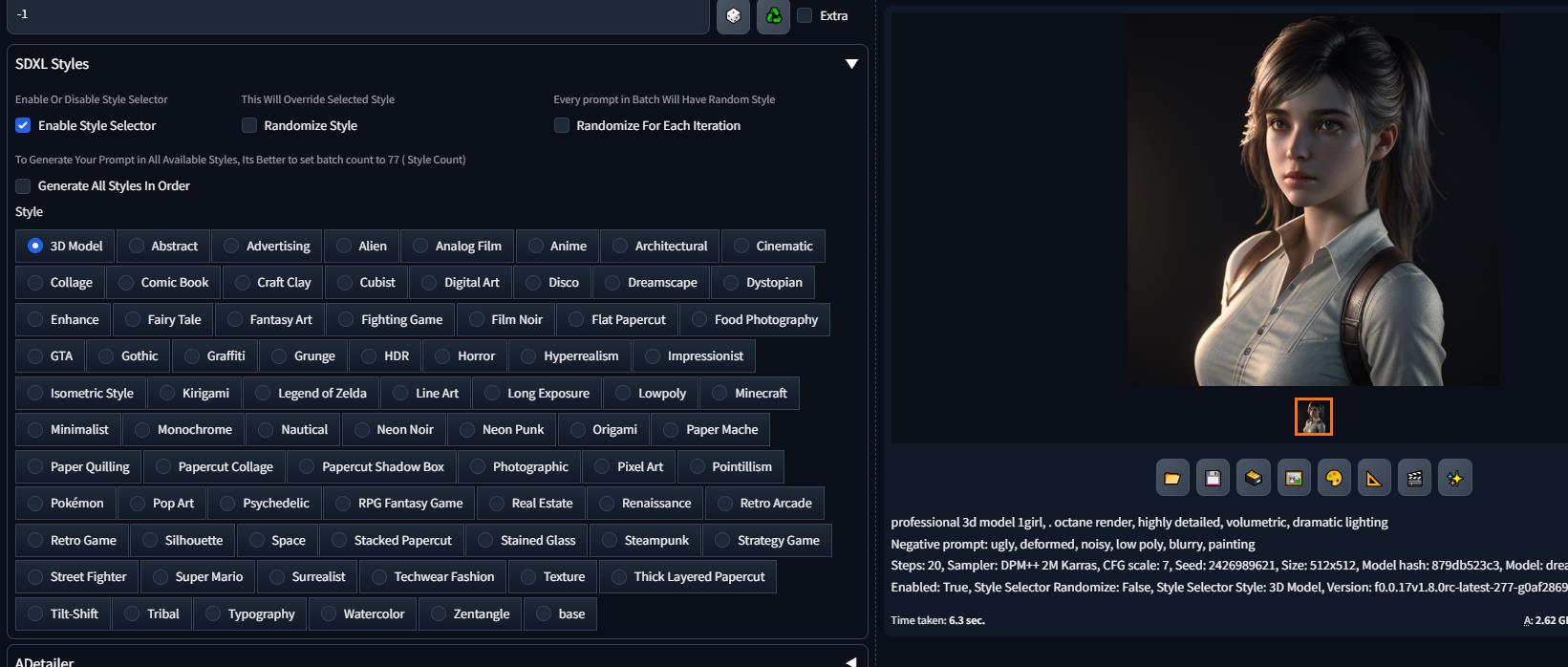1568x667 pixels.
Task: Pick the Thick Layered Papercut style
Action: click(x=688, y=576)
